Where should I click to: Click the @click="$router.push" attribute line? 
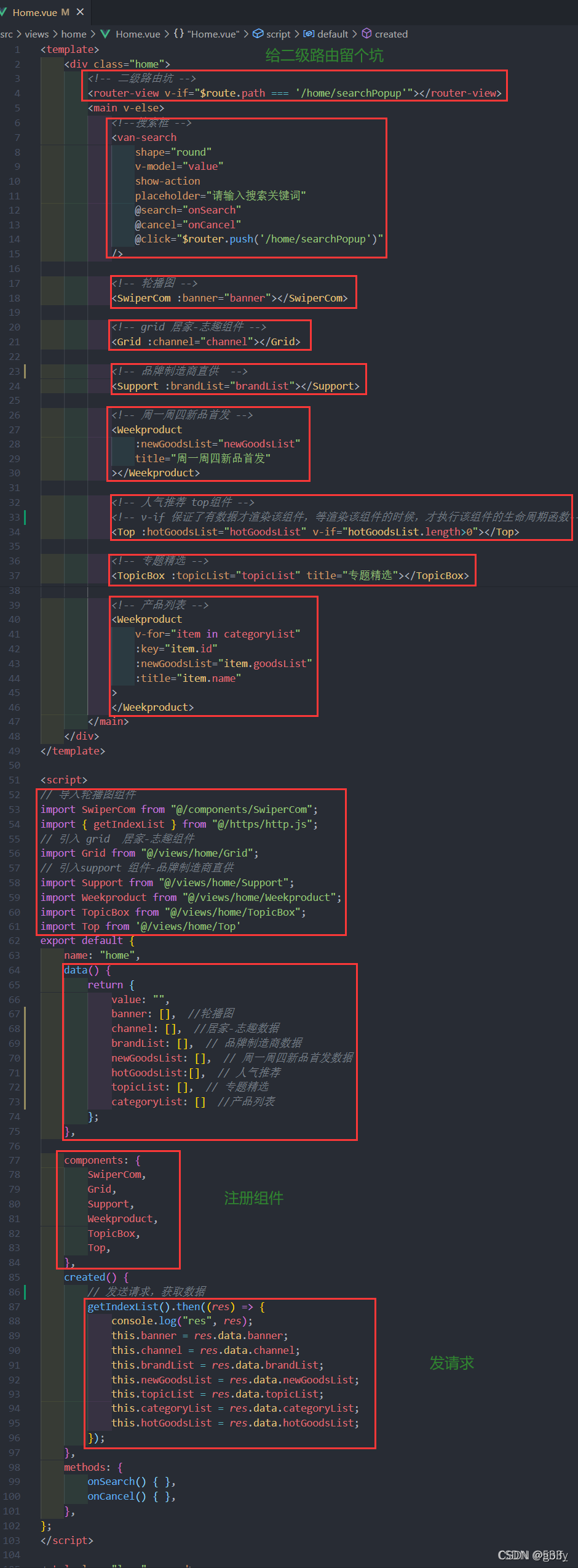coord(259,239)
